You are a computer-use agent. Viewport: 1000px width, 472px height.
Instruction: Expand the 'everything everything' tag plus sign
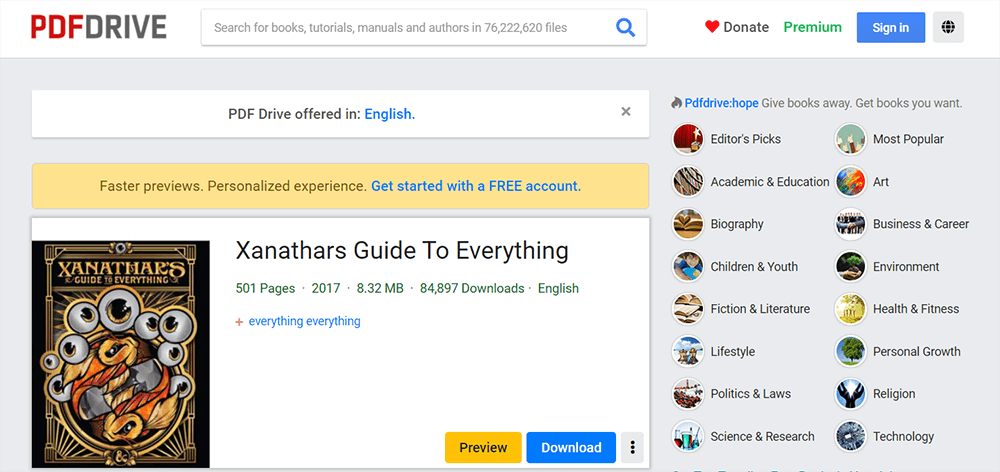[239, 322]
